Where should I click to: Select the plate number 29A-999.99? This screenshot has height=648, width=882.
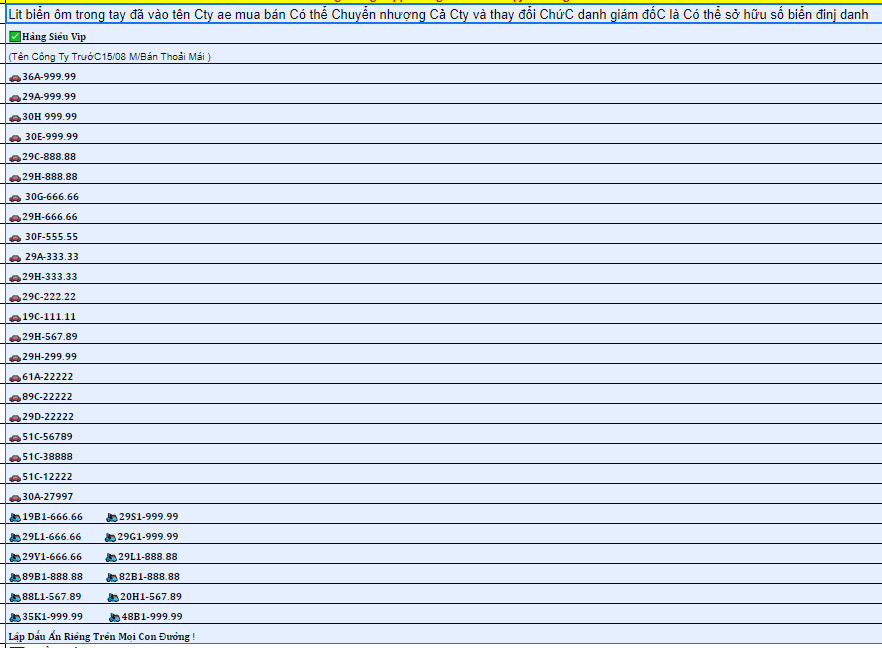pos(49,97)
